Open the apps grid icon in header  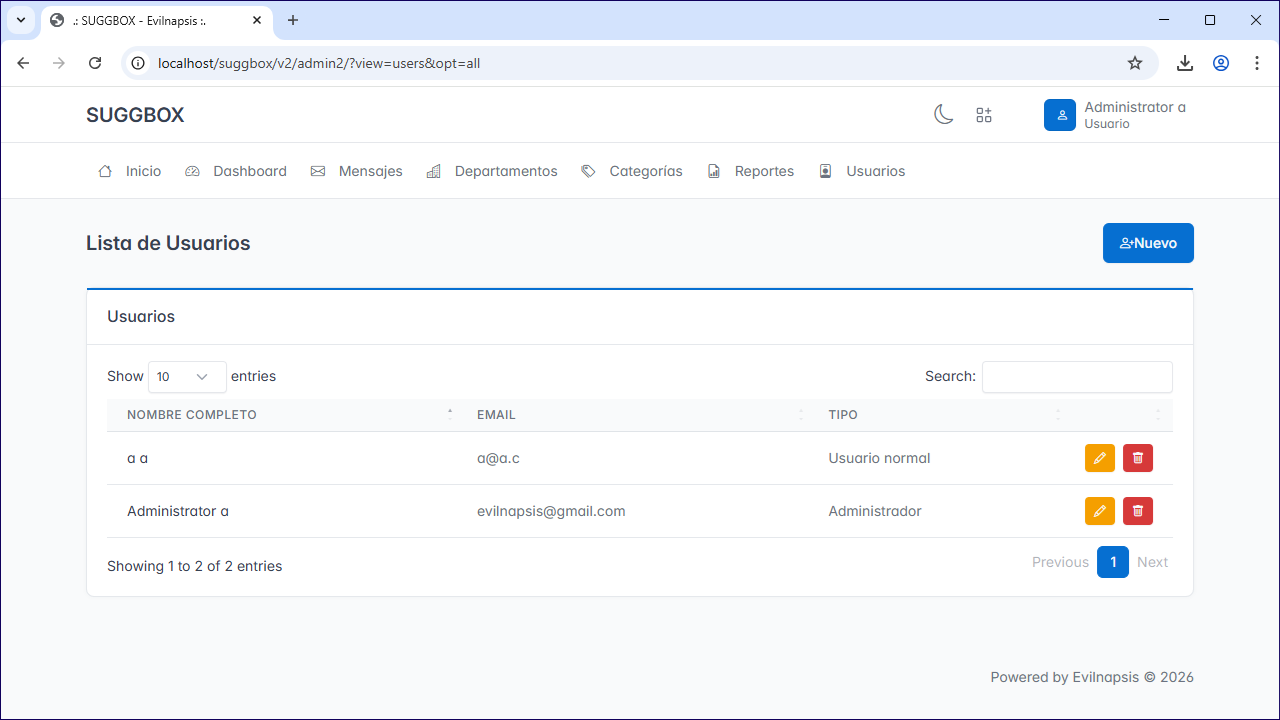click(984, 115)
